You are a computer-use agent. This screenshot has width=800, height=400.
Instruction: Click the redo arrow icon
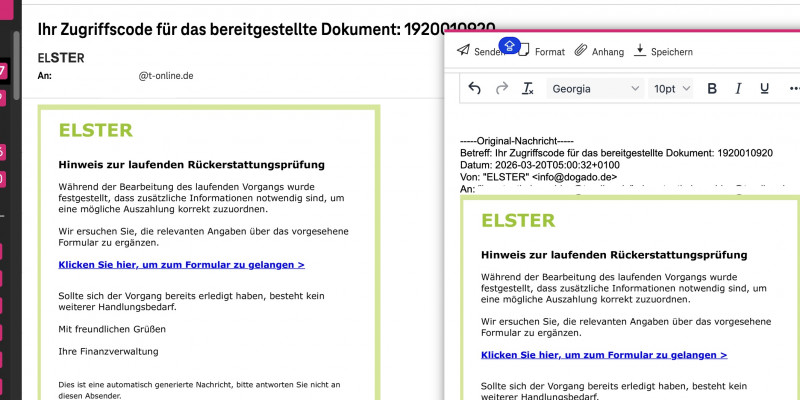pyautogui.click(x=502, y=89)
